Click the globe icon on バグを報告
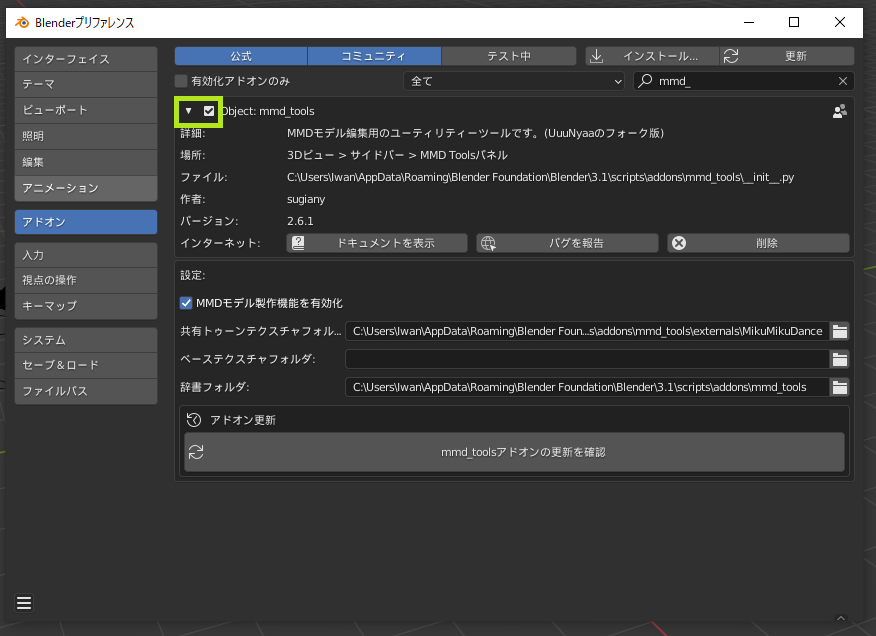The height and width of the screenshot is (636, 876). (488, 243)
